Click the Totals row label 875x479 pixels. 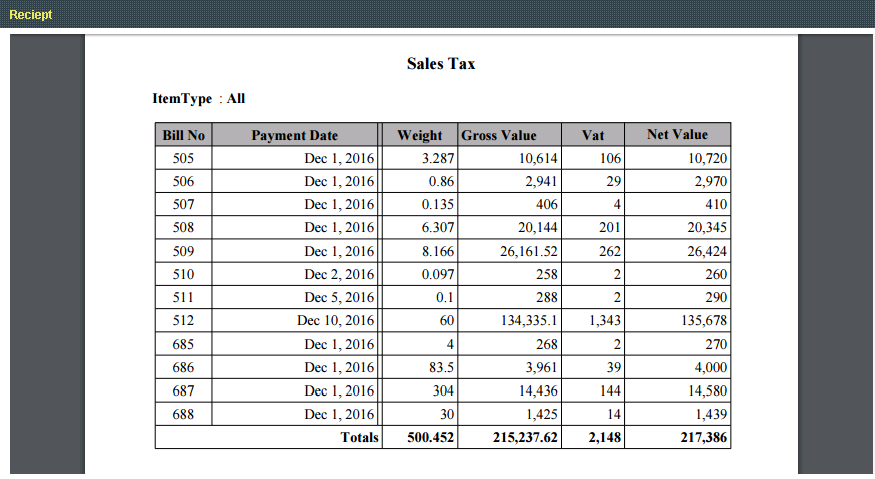[359, 438]
